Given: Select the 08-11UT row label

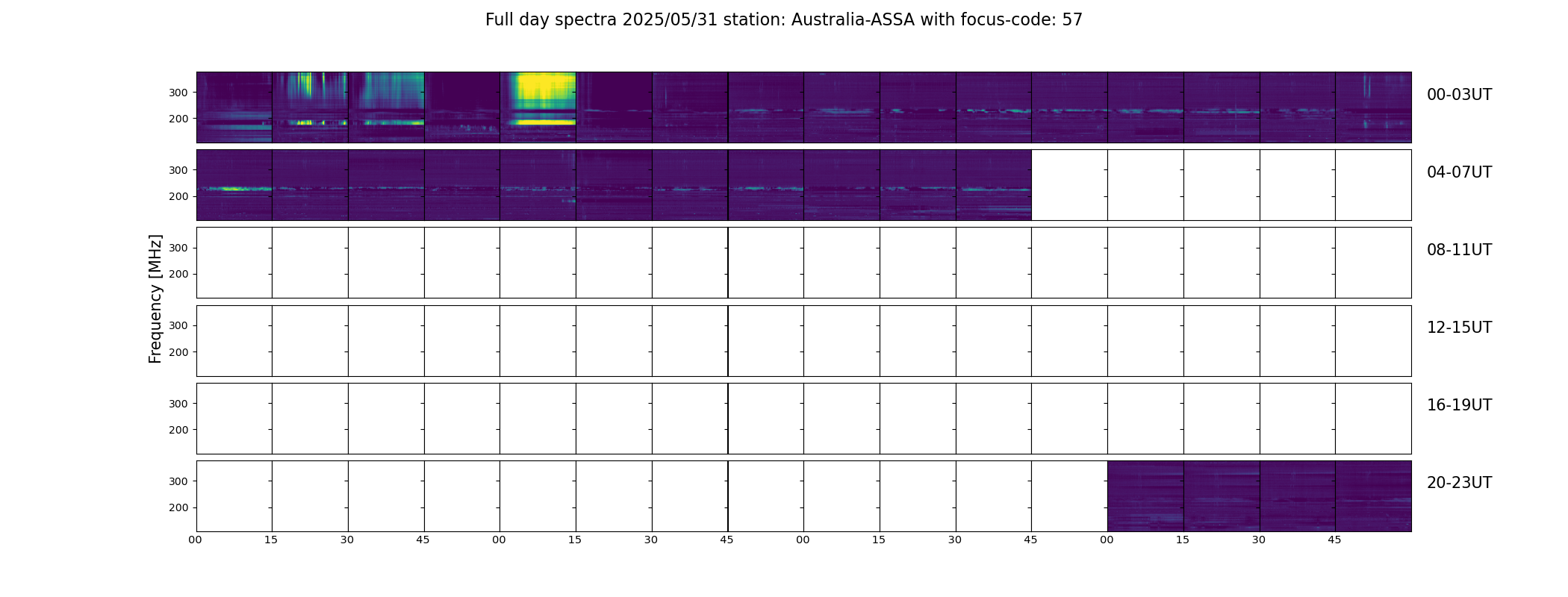Looking at the screenshot, I should (1459, 250).
